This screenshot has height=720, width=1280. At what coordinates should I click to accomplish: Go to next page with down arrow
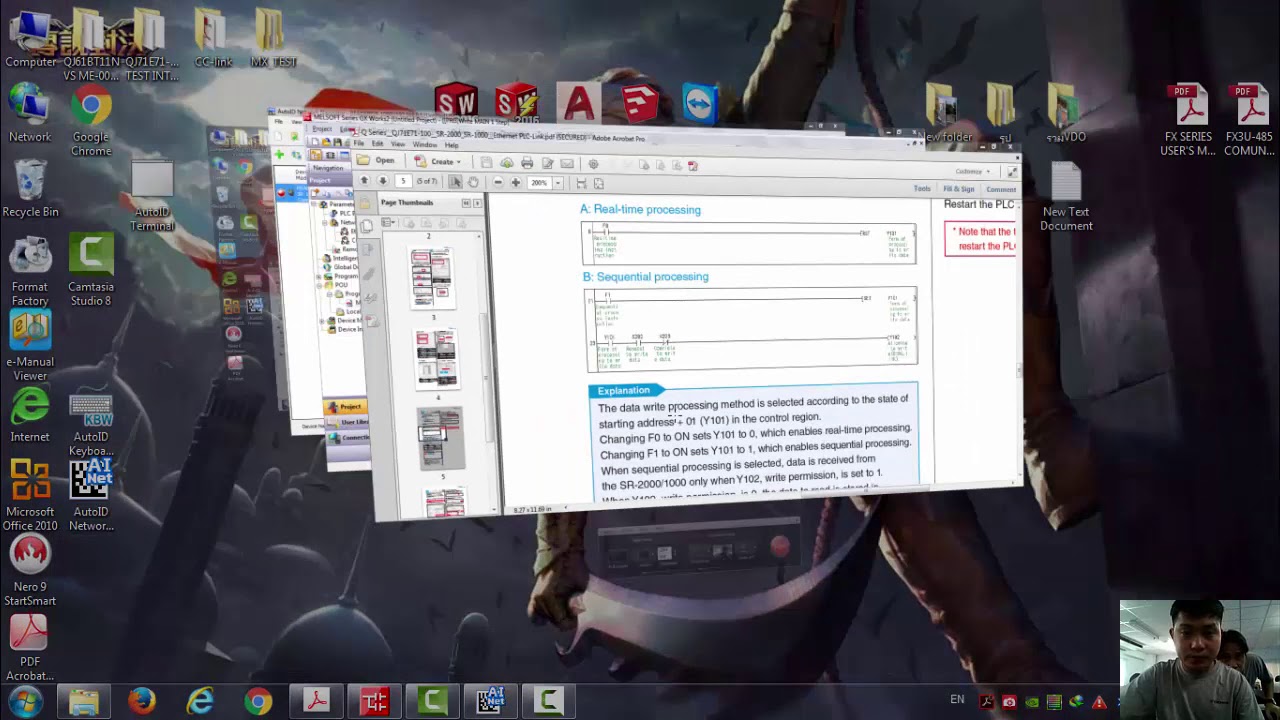tap(383, 180)
